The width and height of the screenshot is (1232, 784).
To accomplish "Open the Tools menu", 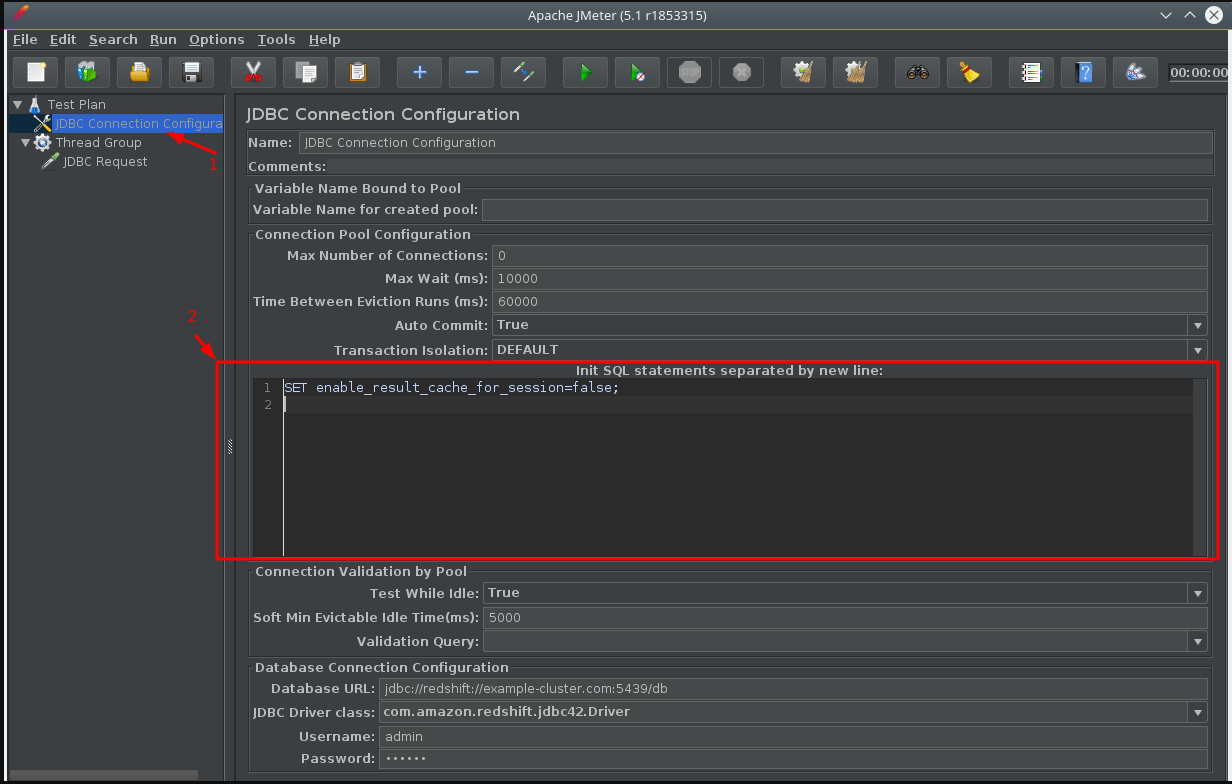I will pos(276,39).
